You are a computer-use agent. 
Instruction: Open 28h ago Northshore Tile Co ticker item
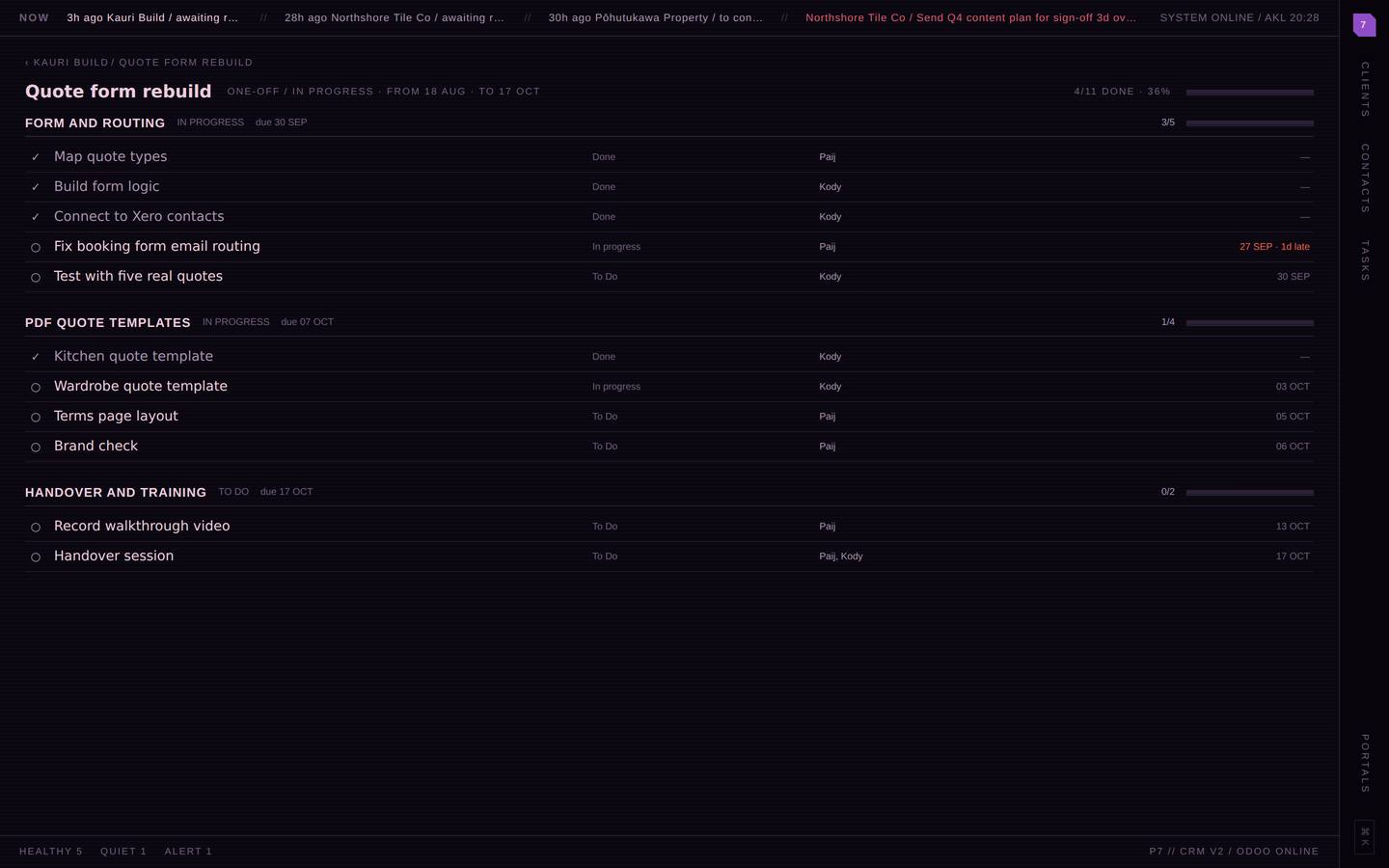point(394,17)
